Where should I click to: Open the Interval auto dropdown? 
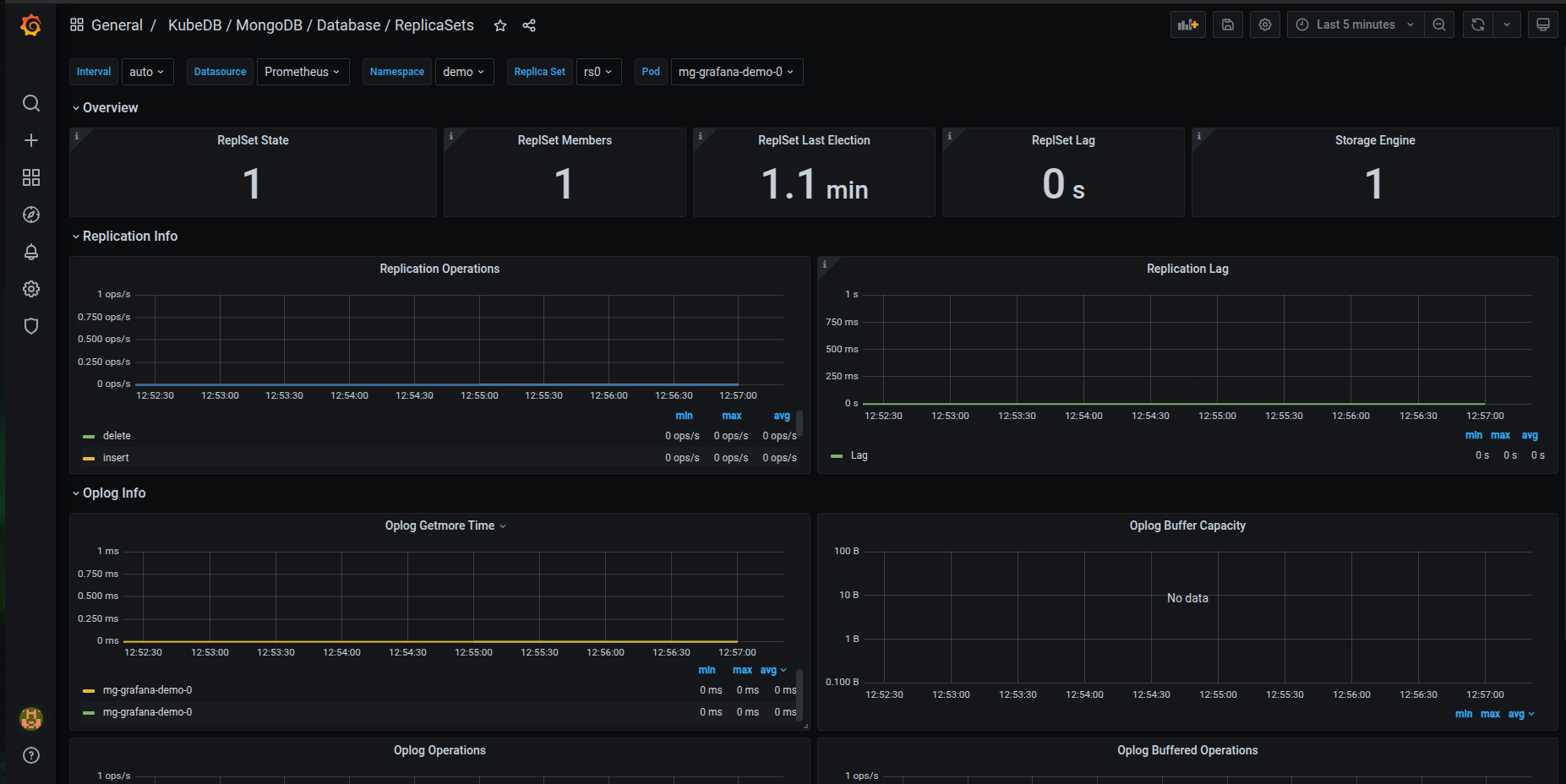[148, 72]
